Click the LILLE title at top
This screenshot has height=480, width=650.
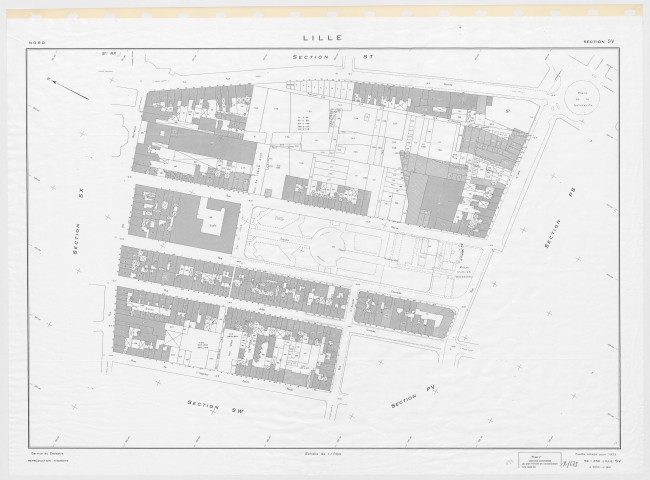point(322,37)
